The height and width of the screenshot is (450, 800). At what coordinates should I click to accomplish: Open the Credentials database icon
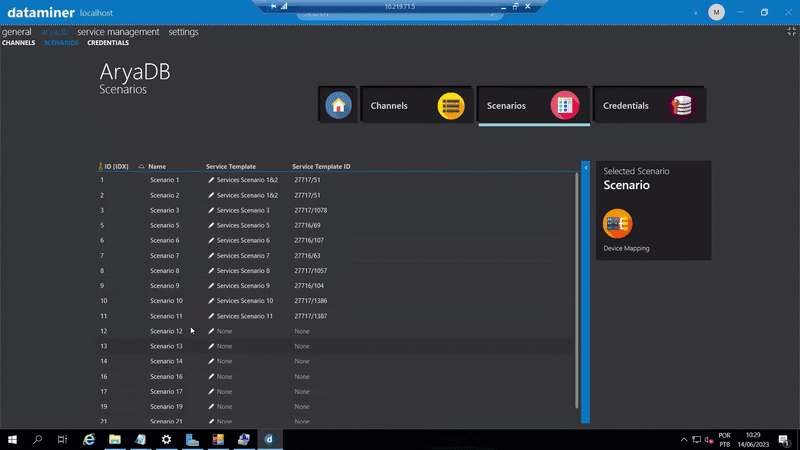point(682,106)
